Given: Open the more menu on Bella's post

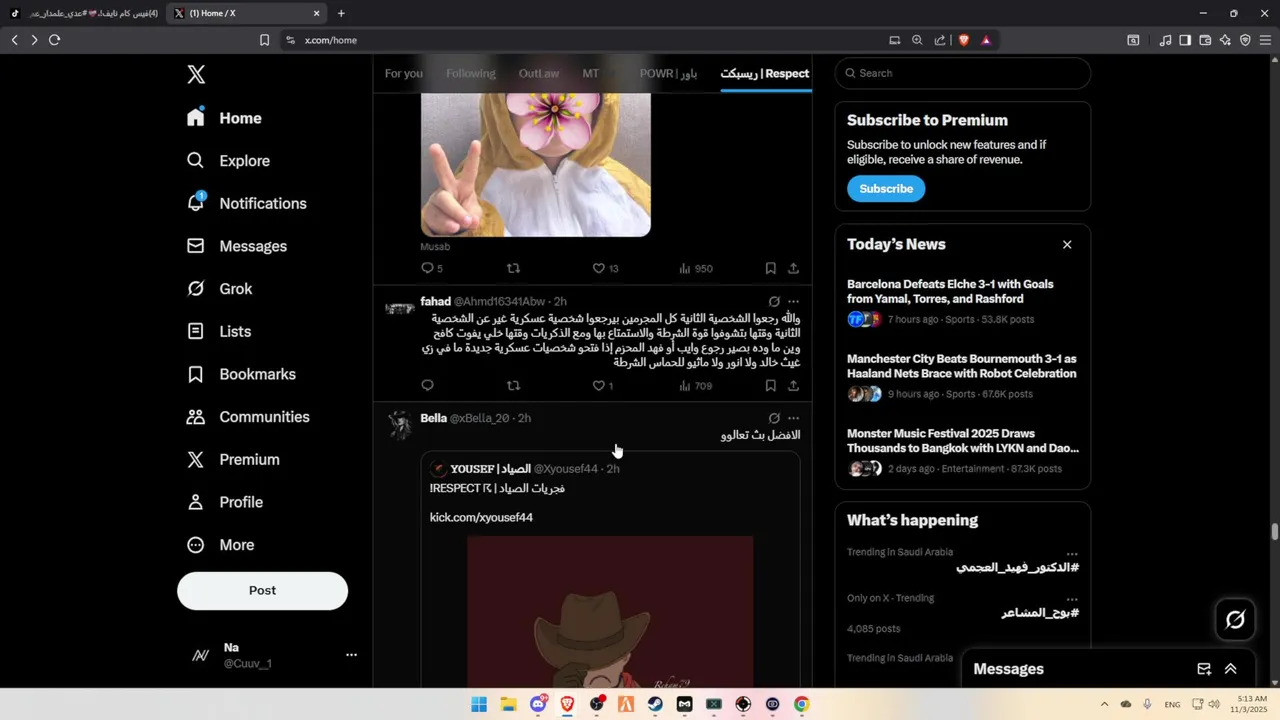Looking at the screenshot, I should coord(793,418).
